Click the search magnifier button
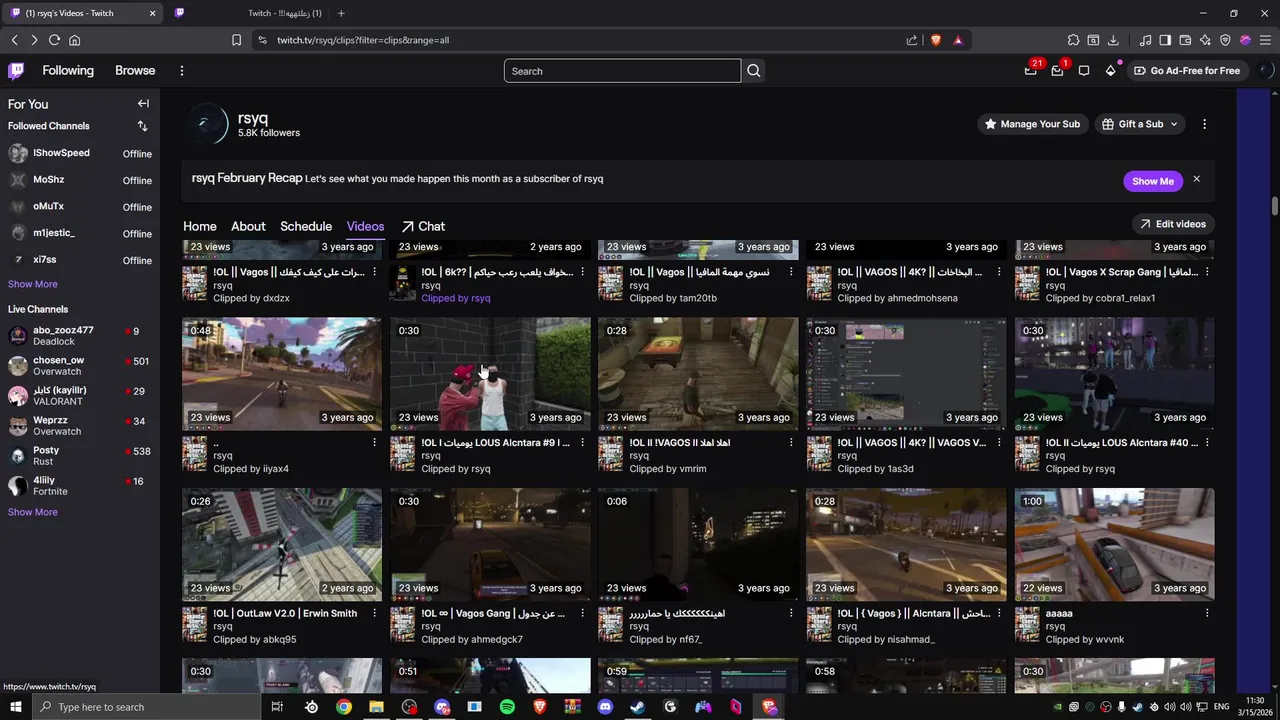This screenshot has width=1280, height=720. (754, 71)
